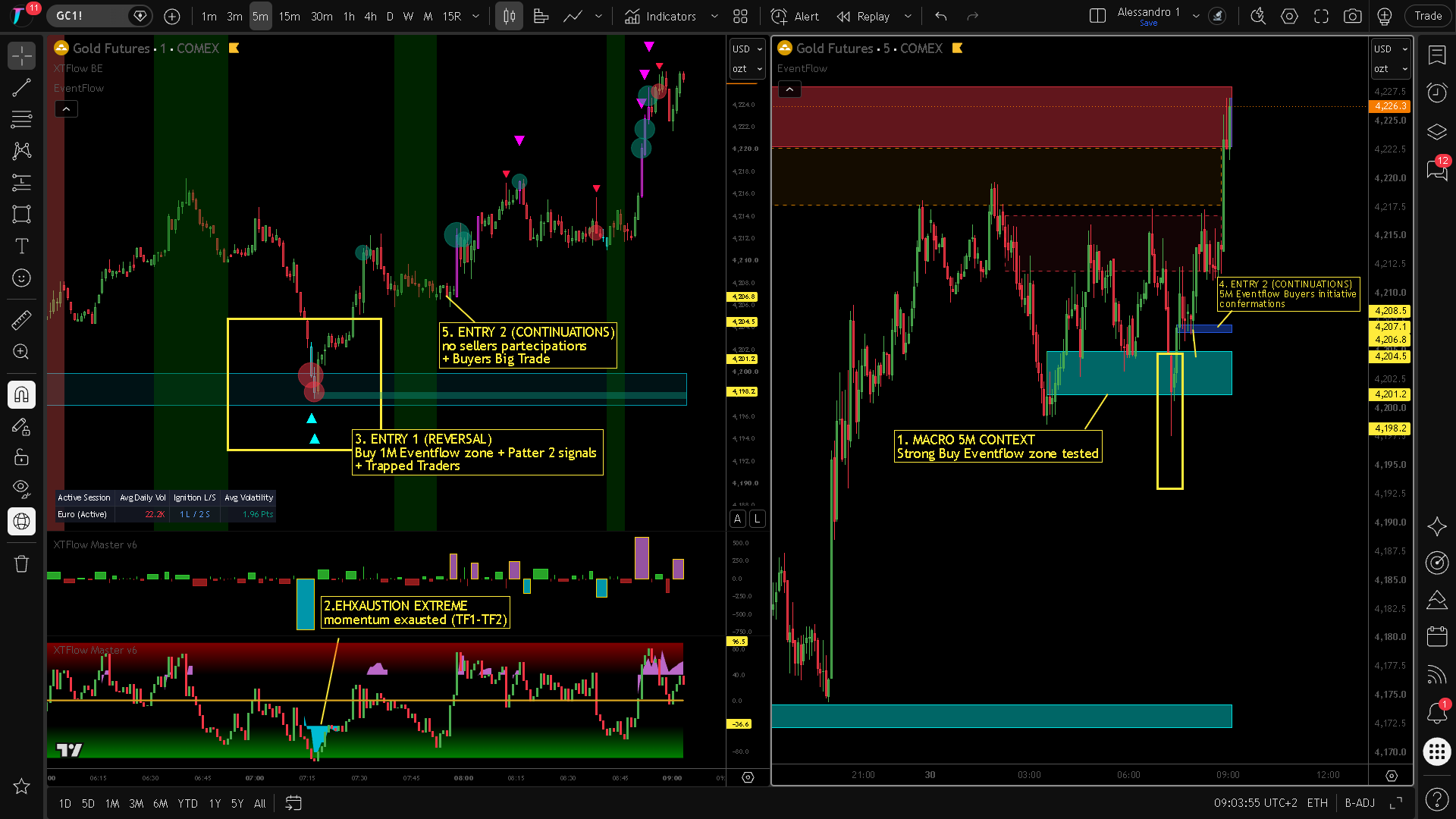Open the Alessandro 1 layout dropdown

[1196, 16]
